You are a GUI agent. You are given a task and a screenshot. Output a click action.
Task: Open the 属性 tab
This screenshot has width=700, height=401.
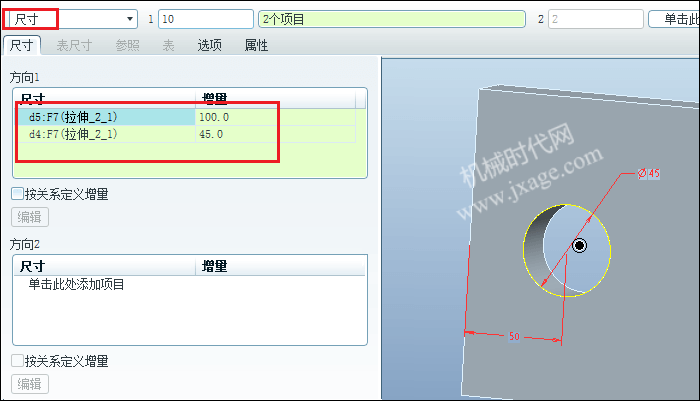tap(256, 45)
